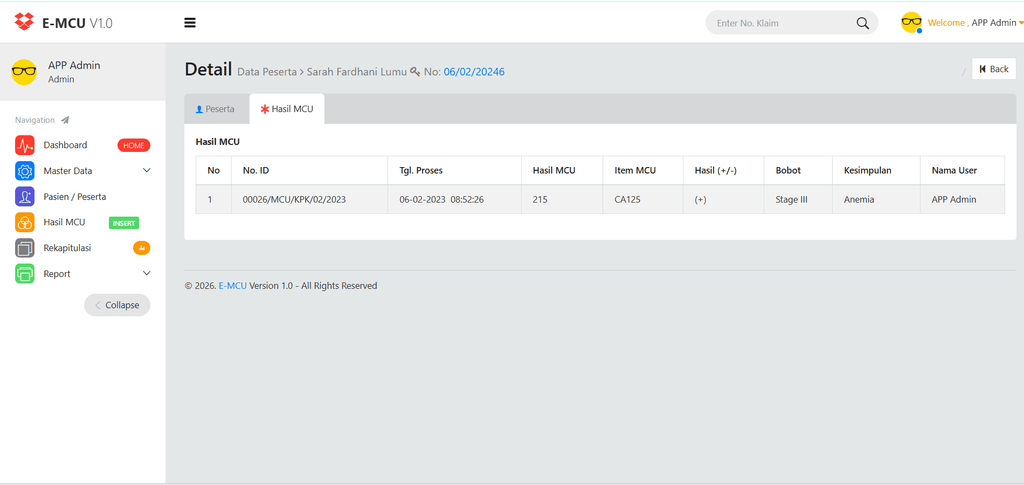Click the key icon beside participant name

point(415,72)
